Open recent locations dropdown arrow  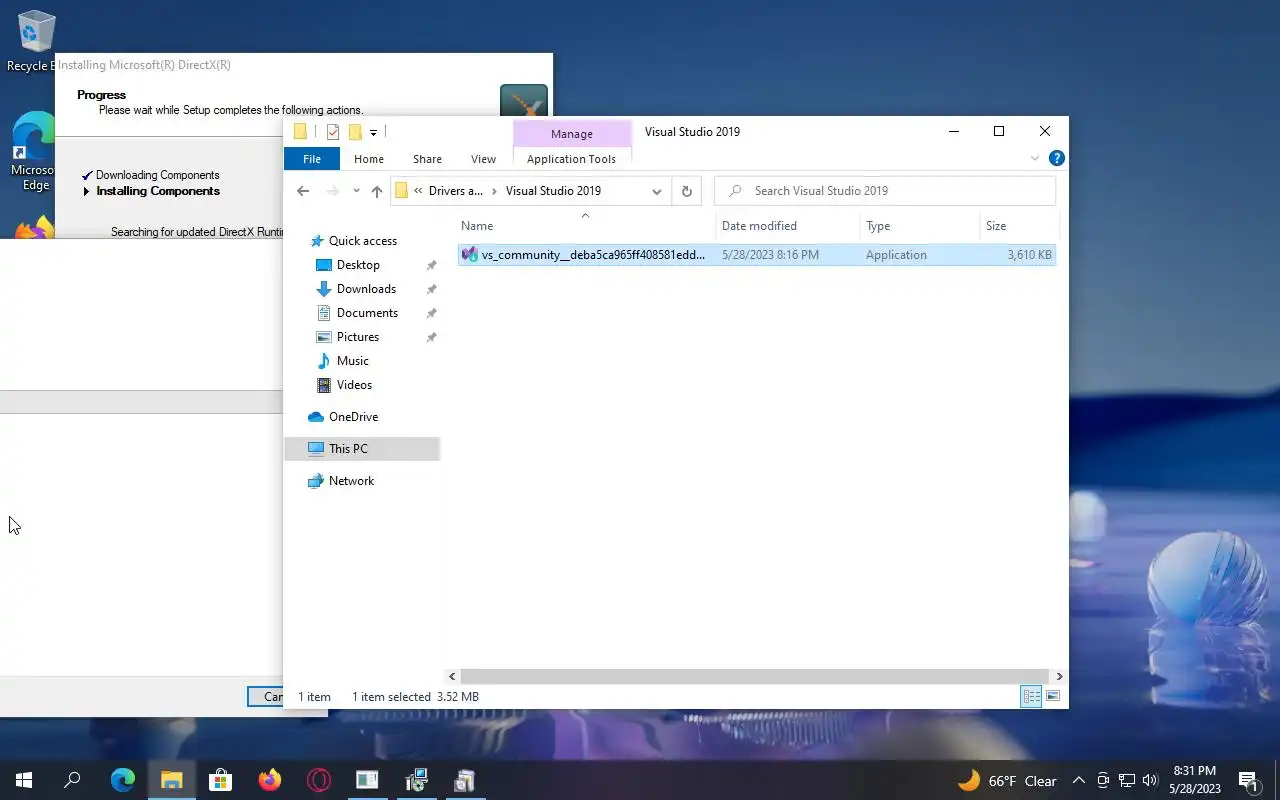pos(356,191)
